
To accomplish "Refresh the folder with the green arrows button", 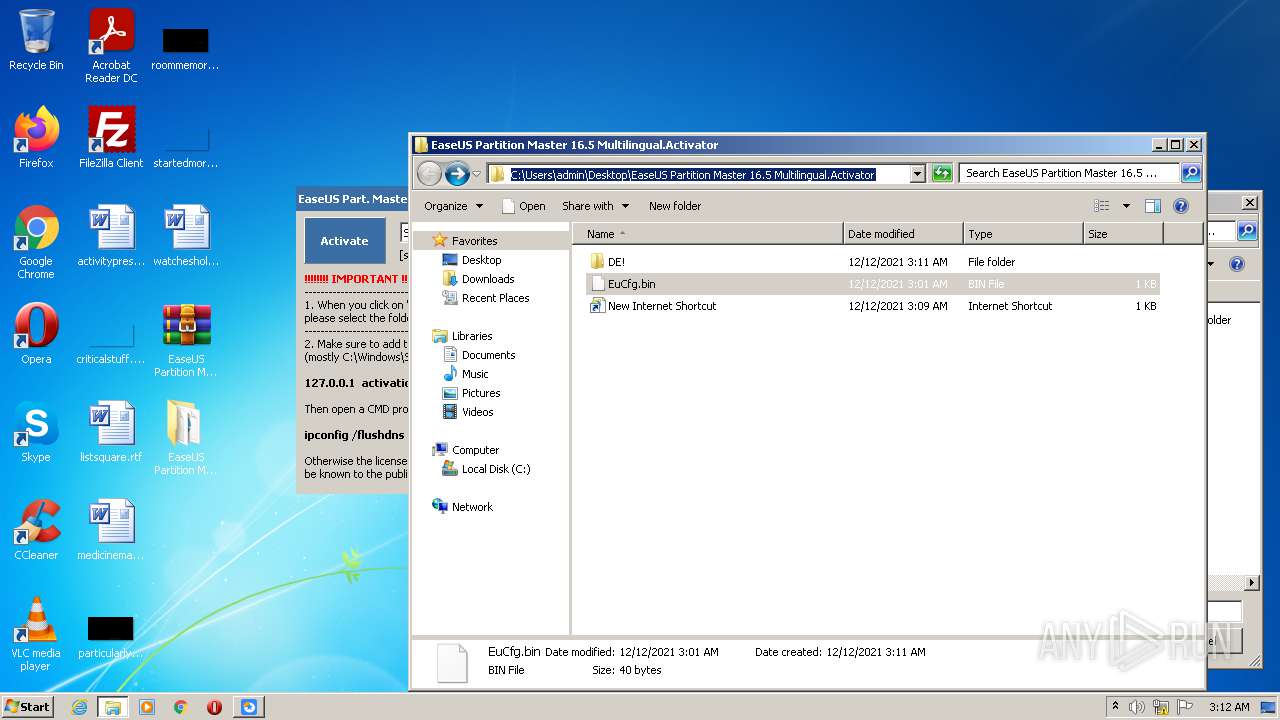I will coord(942,174).
